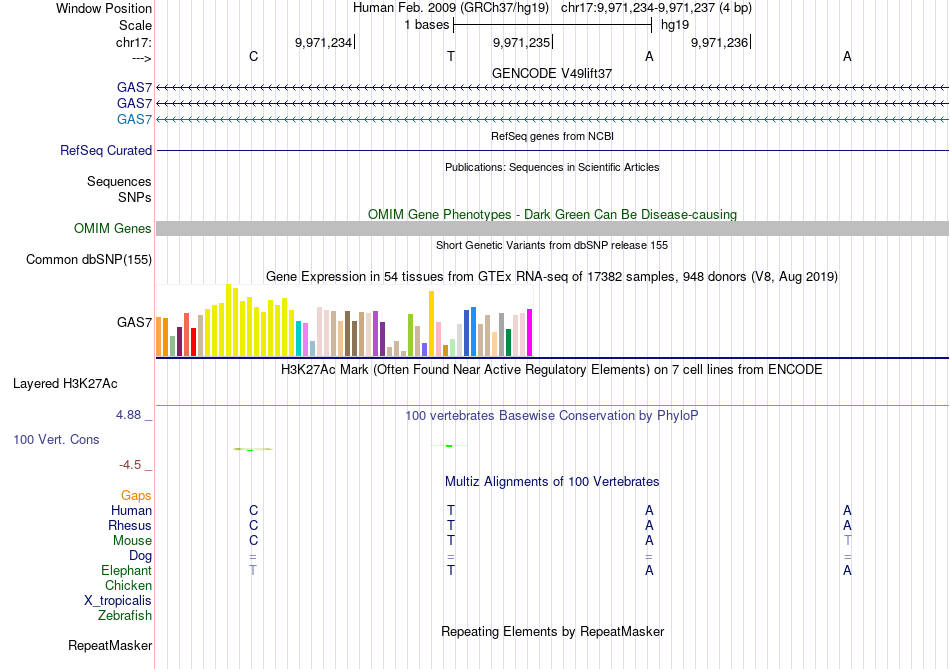Click the Common dbSNP(155) label
The image size is (950, 669).
pos(89,259)
